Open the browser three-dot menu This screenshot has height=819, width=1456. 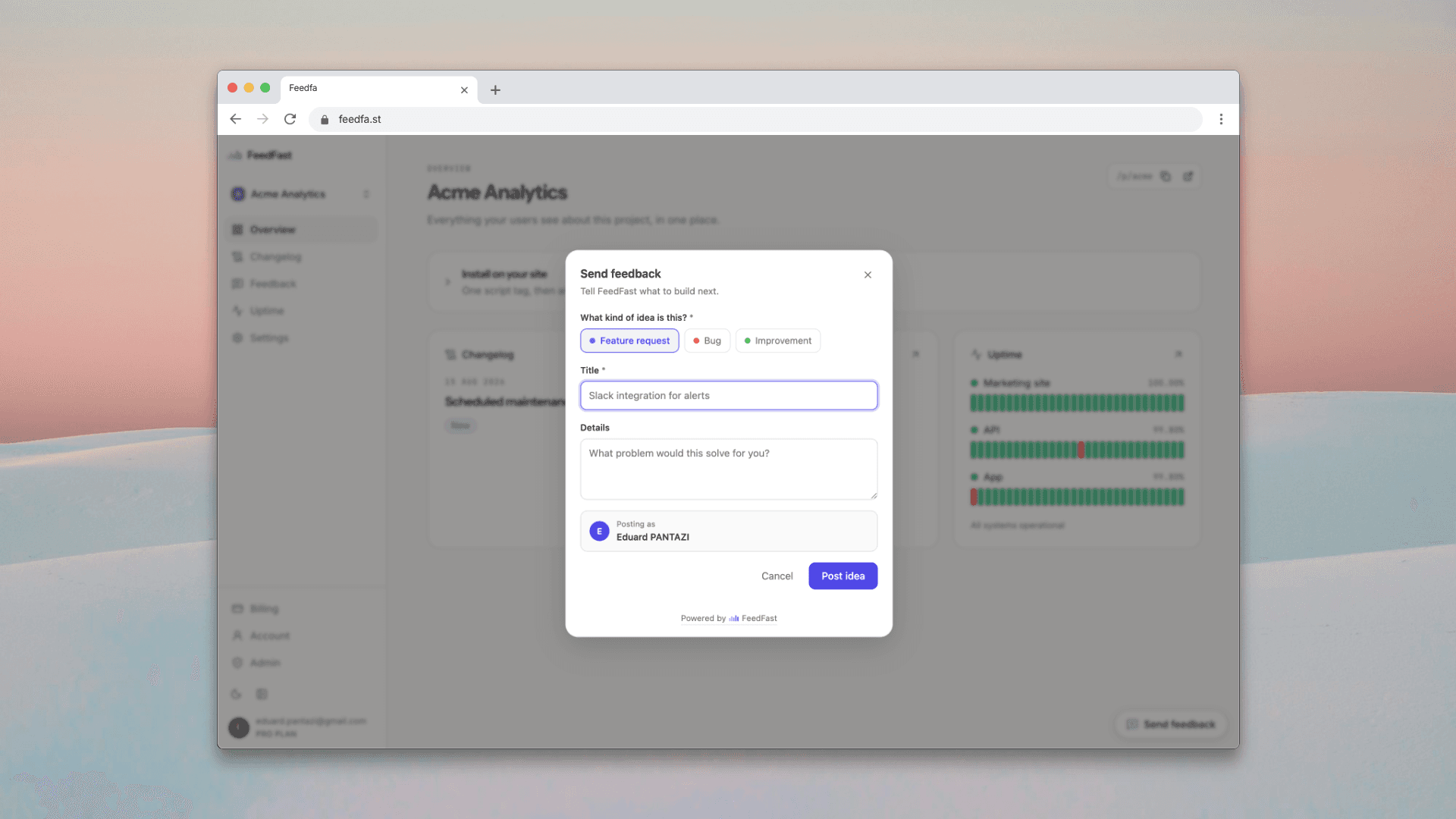[1221, 119]
